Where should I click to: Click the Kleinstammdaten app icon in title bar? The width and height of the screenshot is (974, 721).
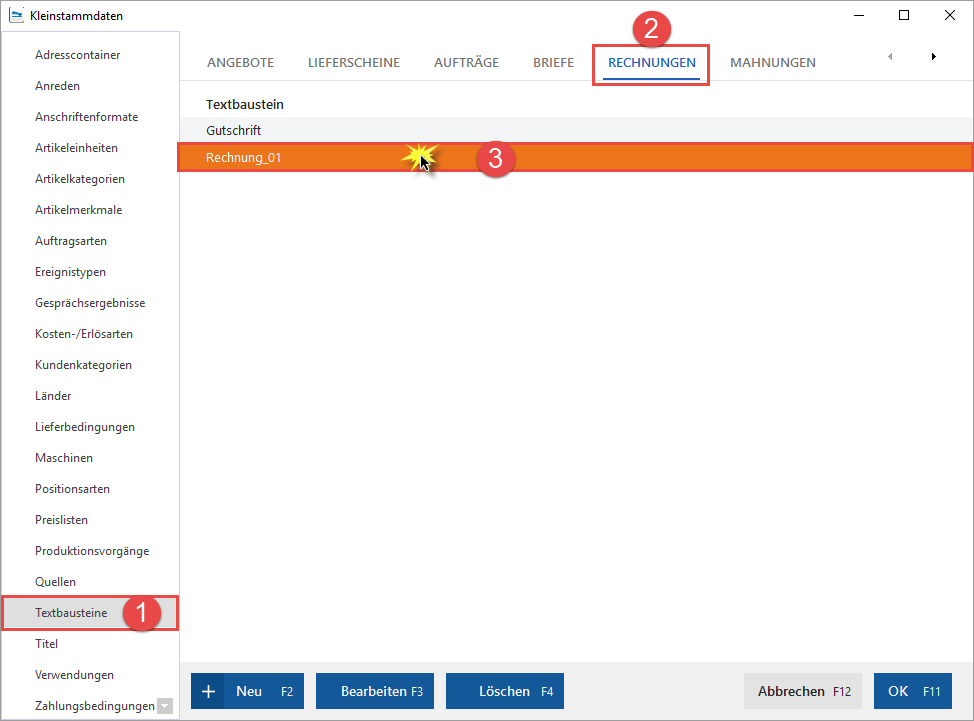16,15
